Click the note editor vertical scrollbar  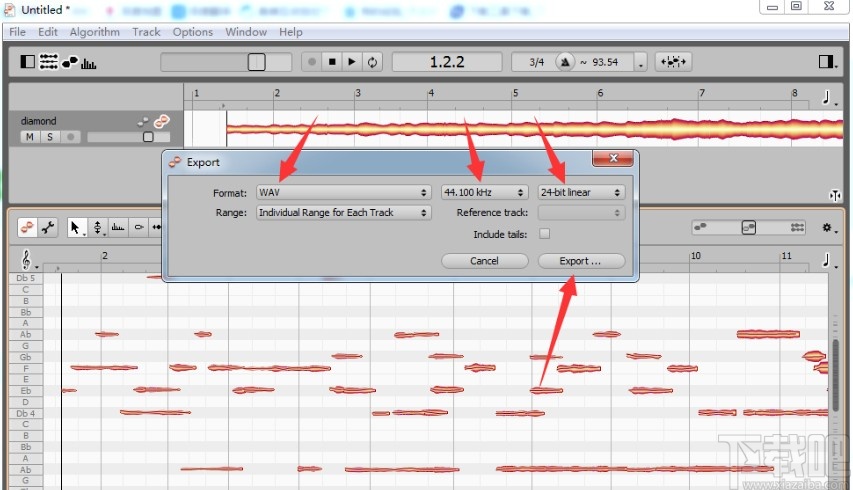(836, 375)
